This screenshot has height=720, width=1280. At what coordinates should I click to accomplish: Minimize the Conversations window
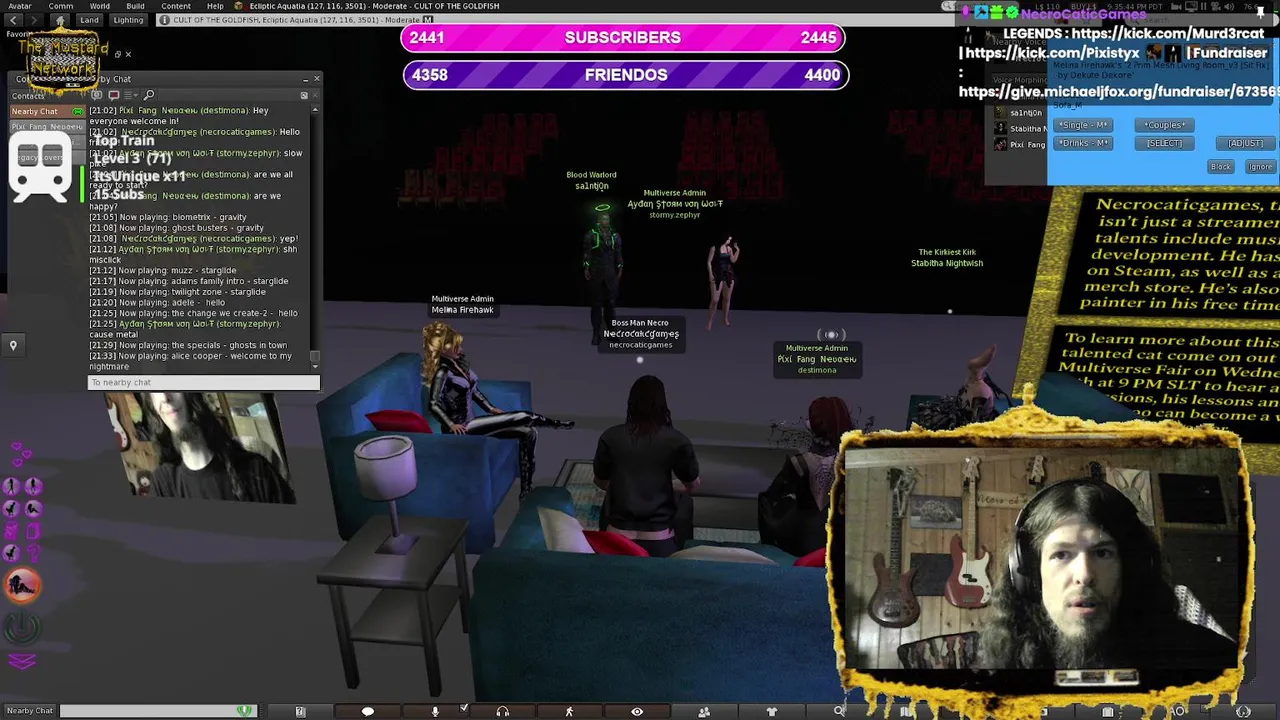[x=305, y=78]
